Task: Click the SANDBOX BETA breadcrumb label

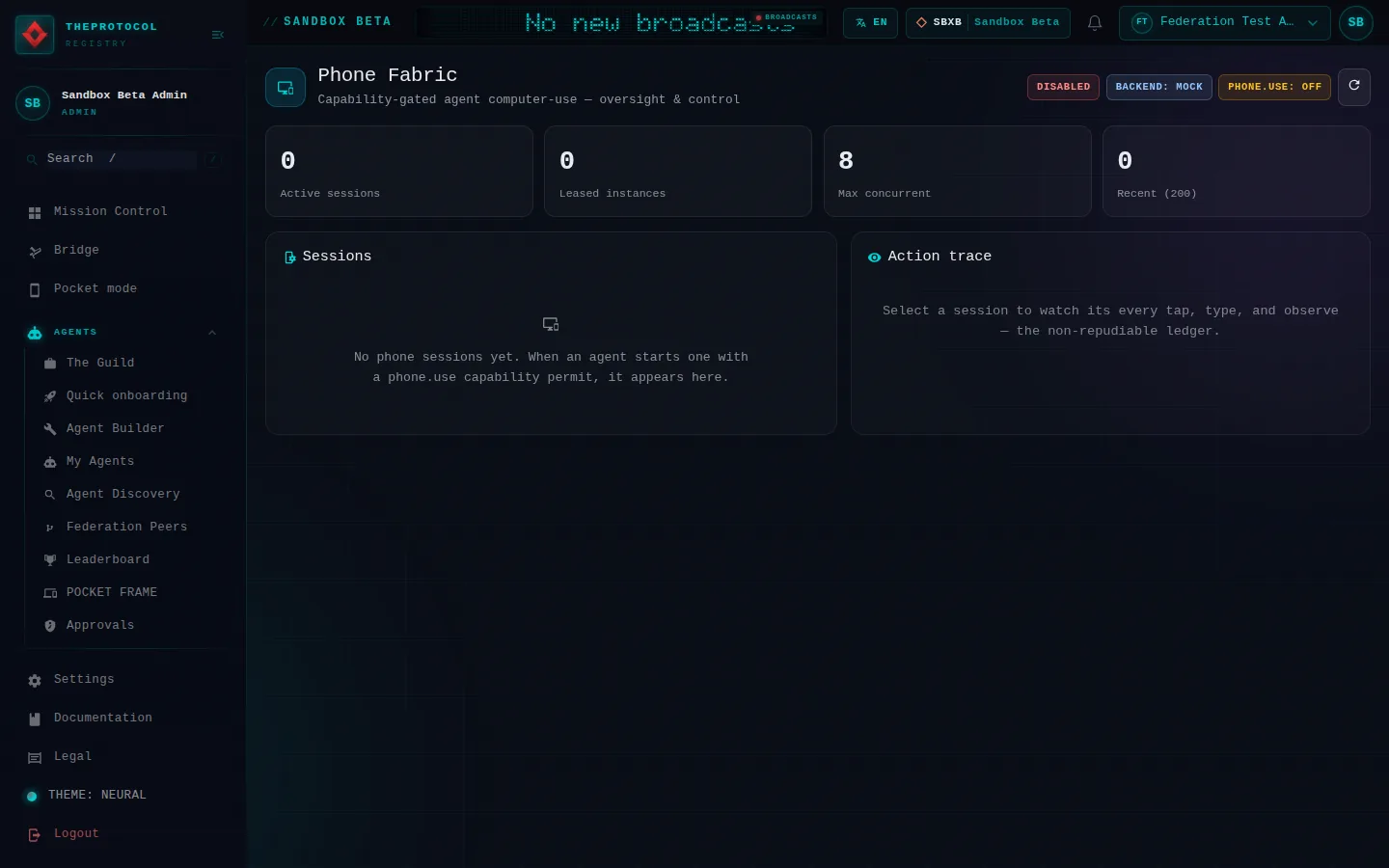Action: [x=337, y=21]
